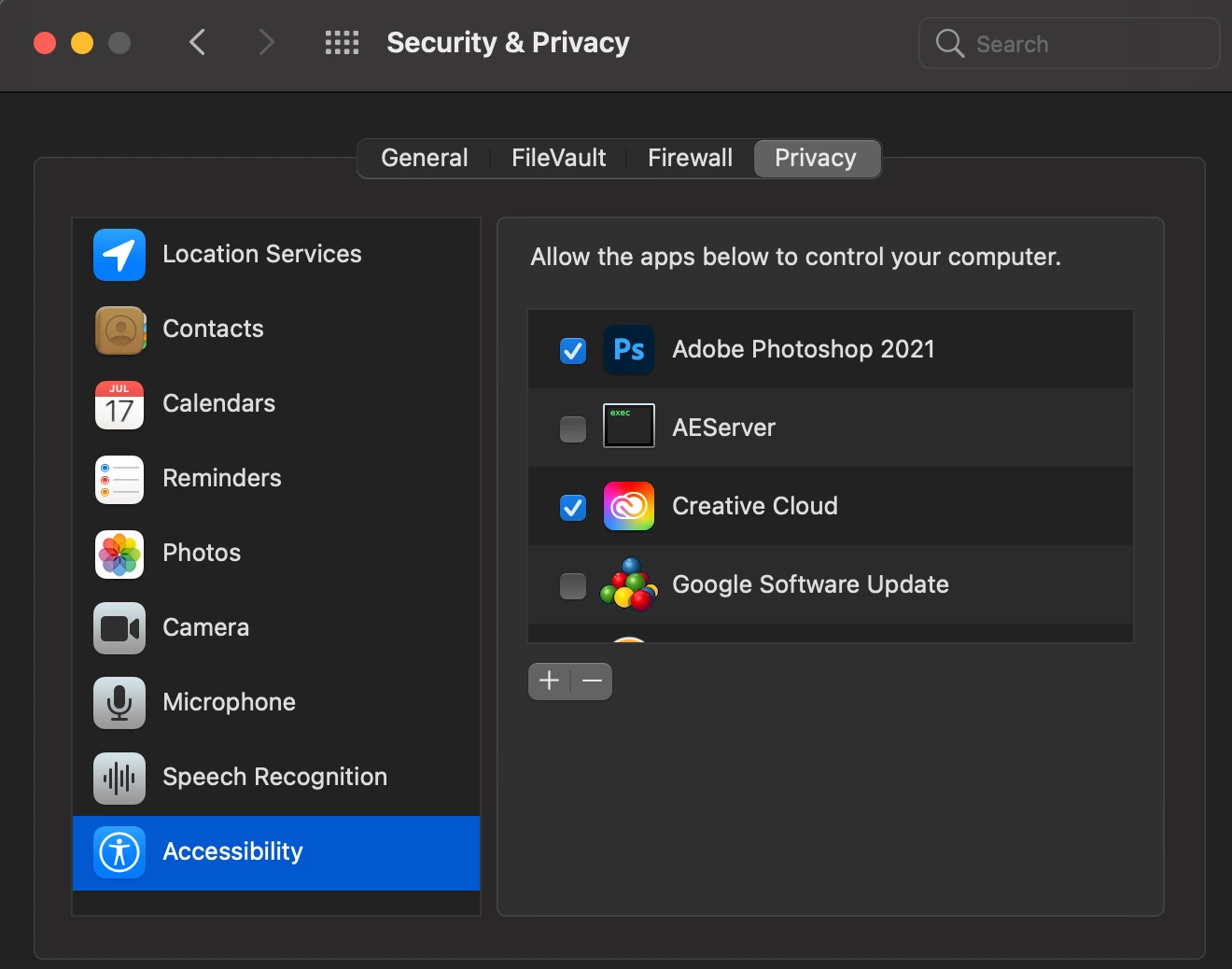The image size is (1232, 969).
Task: Uncheck Adobe Photoshop 2021 accessibility access
Action: (573, 351)
